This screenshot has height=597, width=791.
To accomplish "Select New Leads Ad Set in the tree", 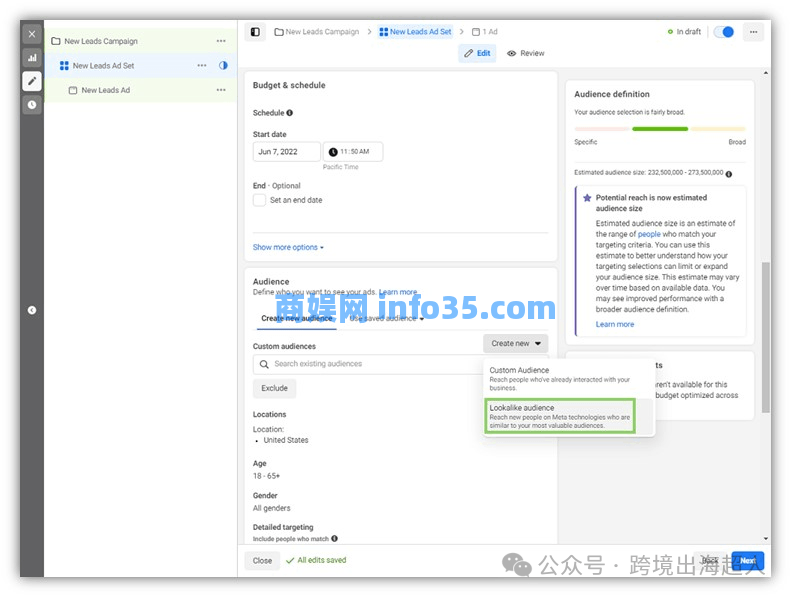I will [103, 66].
